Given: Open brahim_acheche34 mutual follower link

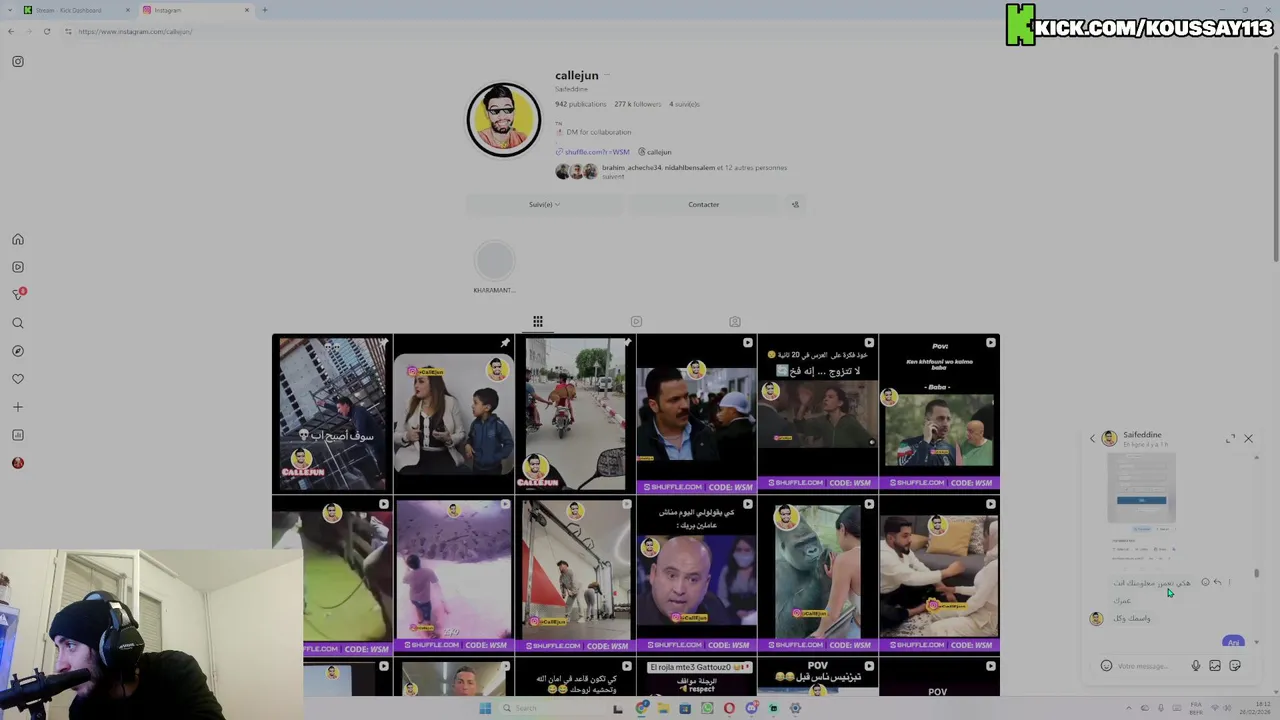Looking at the screenshot, I should pyautogui.click(x=631, y=168).
